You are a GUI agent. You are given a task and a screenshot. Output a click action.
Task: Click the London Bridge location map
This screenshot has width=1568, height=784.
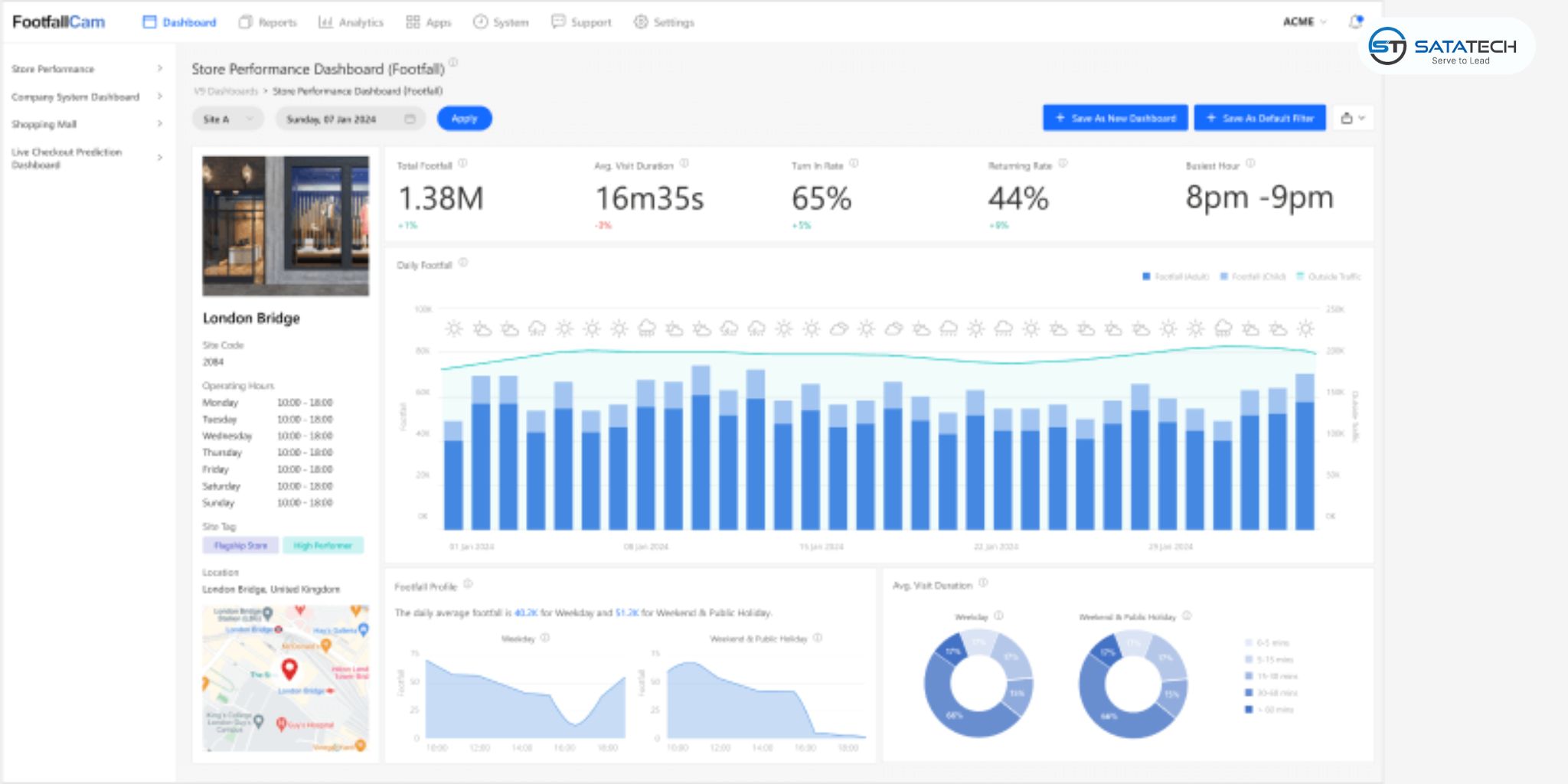[x=286, y=678]
